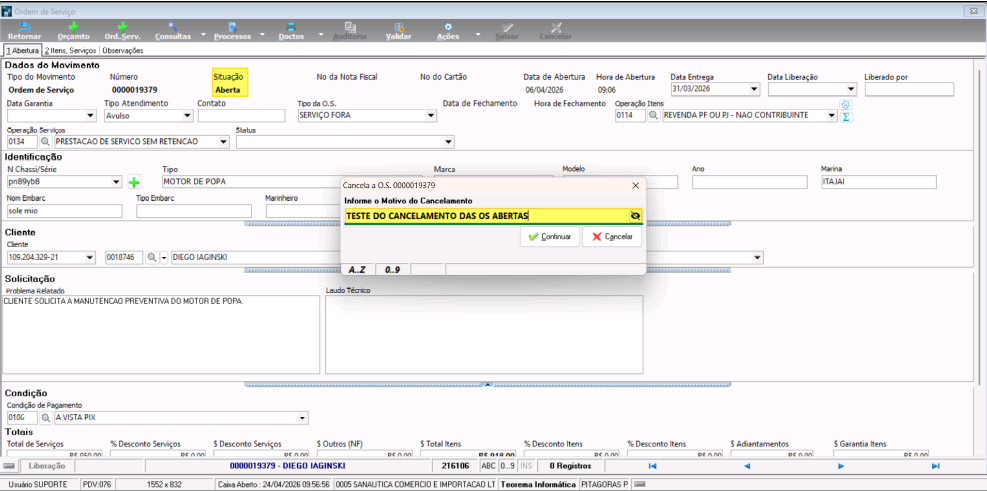Image resolution: width=987 pixels, height=491 pixels.
Task: Click the Cancelar button in dialog
Action: click(612, 237)
